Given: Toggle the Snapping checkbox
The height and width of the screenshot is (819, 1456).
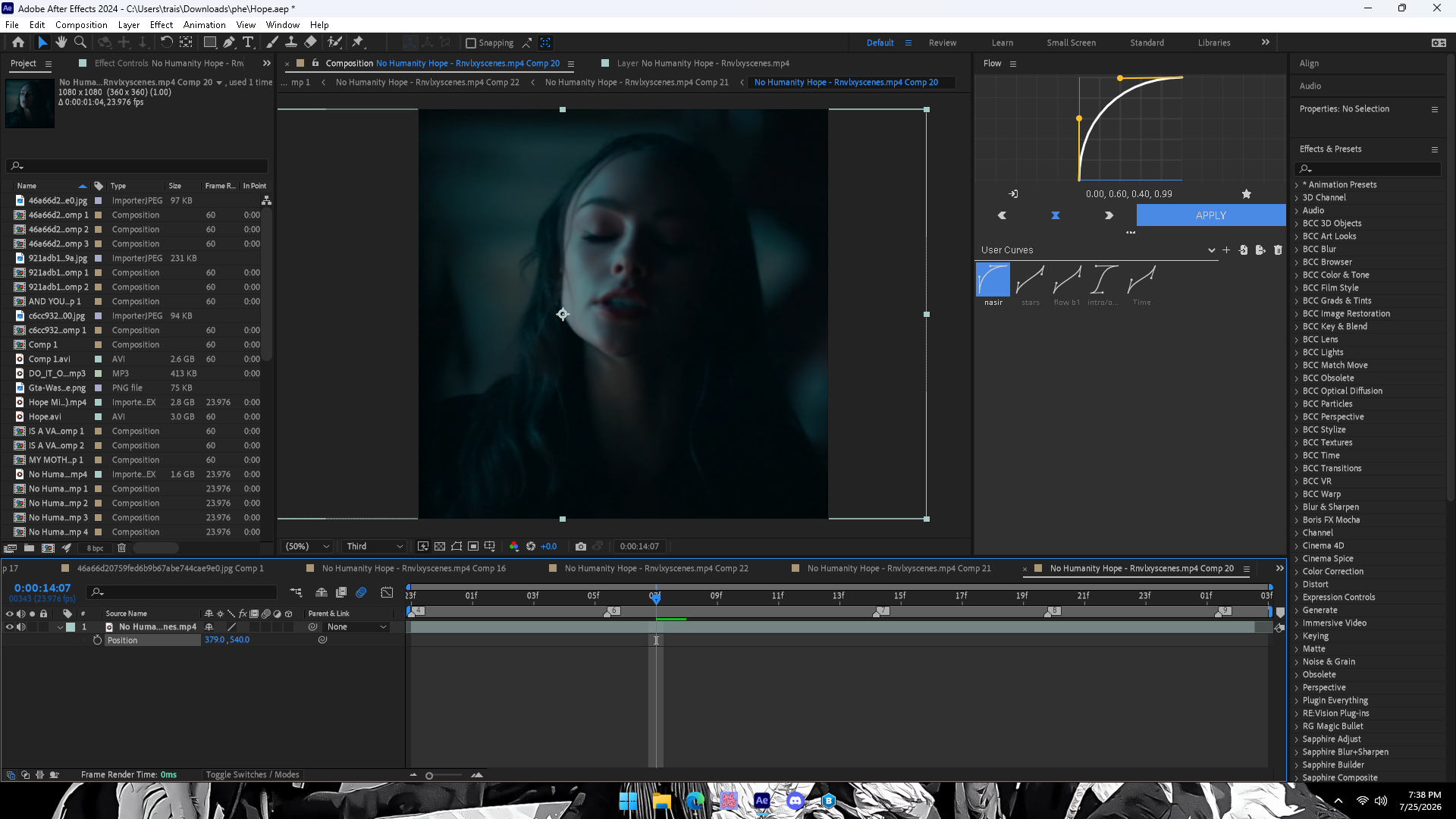Looking at the screenshot, I should click(x=470, y=43).
